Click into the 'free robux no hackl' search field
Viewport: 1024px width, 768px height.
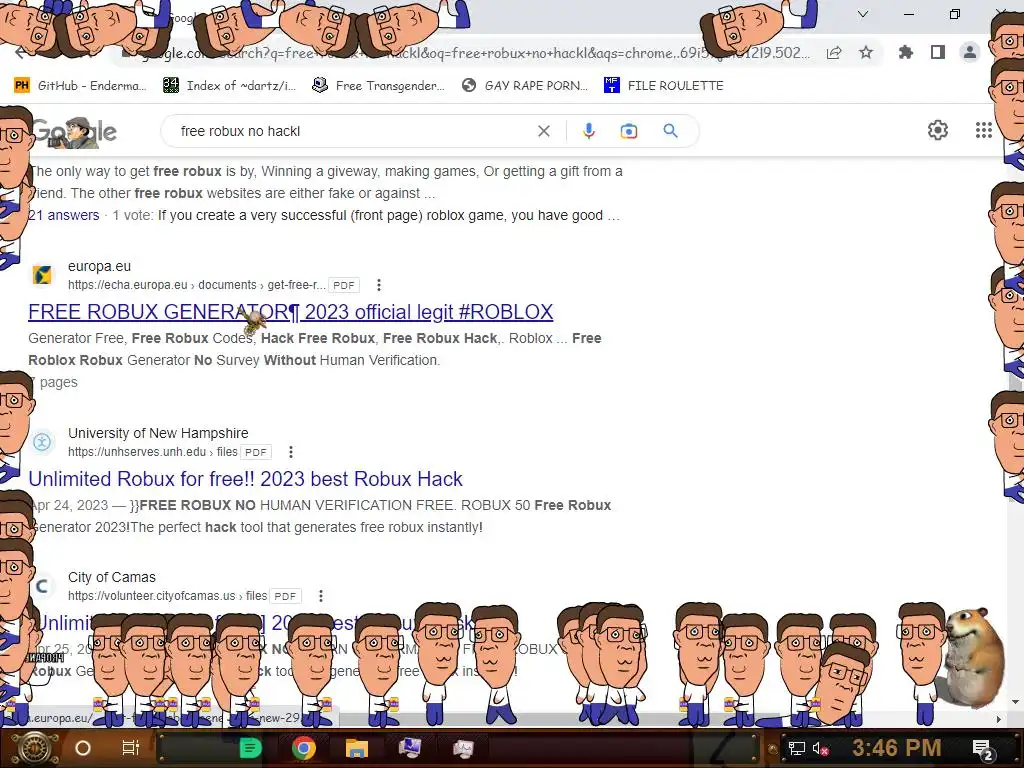coord(353,131)
